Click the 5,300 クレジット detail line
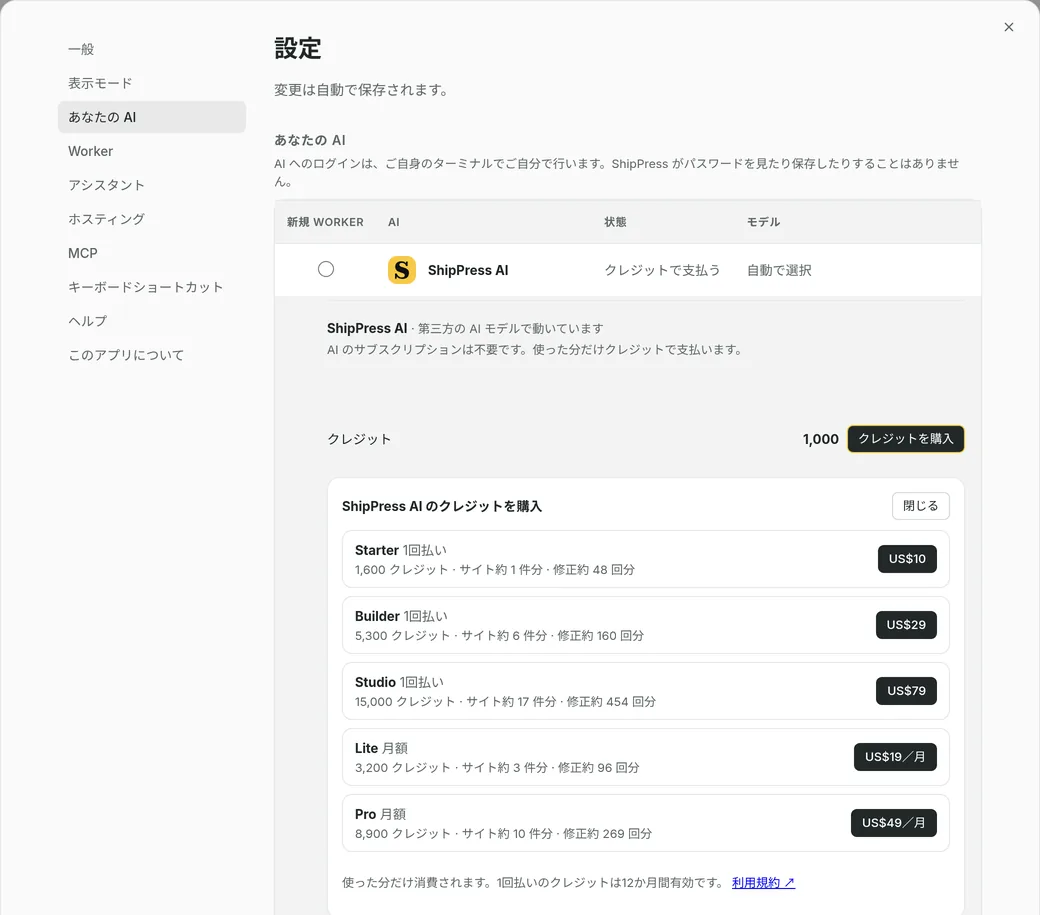 point(499,636)
